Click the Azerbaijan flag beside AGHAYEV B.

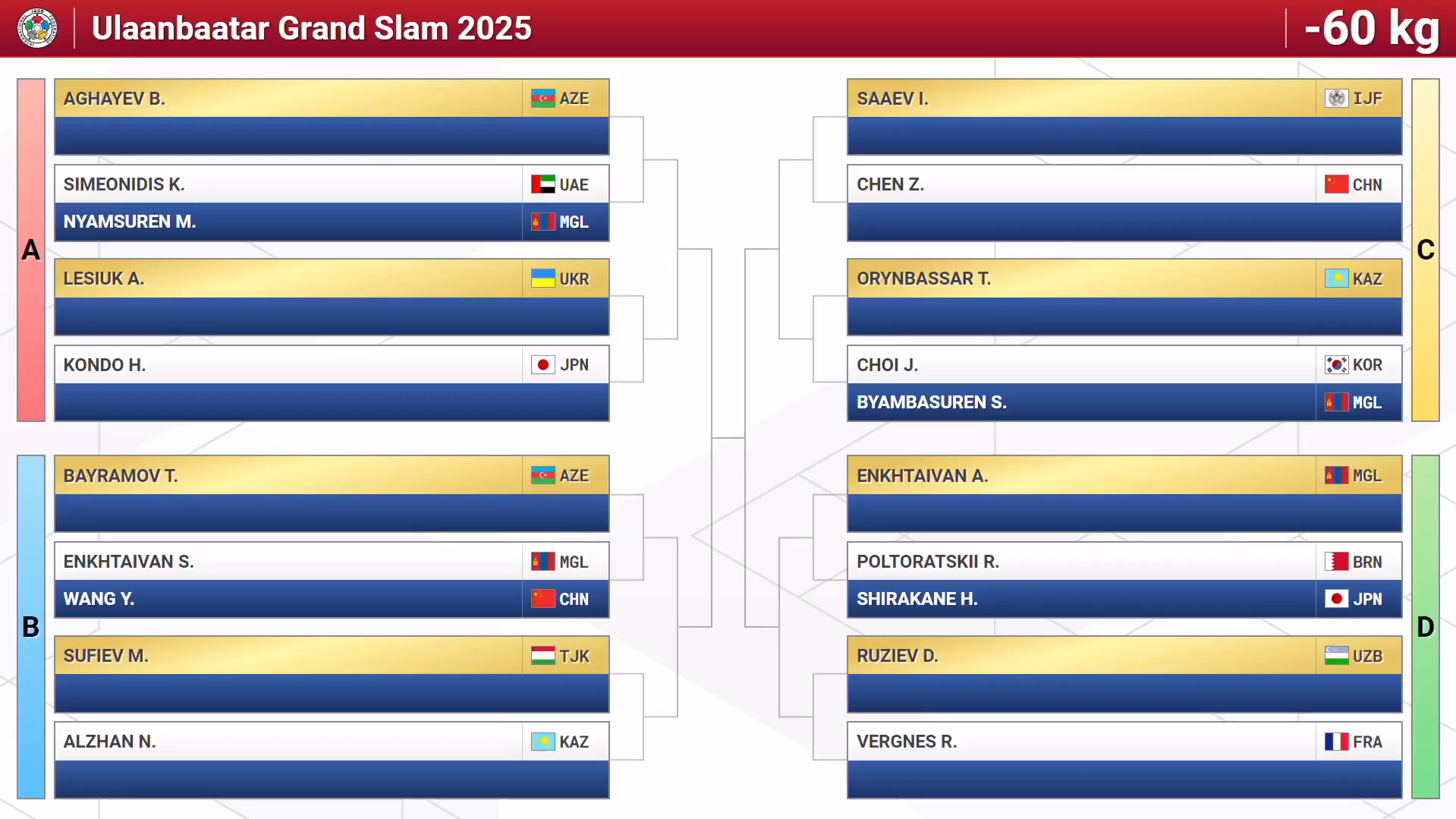click(x=542, y=99)
